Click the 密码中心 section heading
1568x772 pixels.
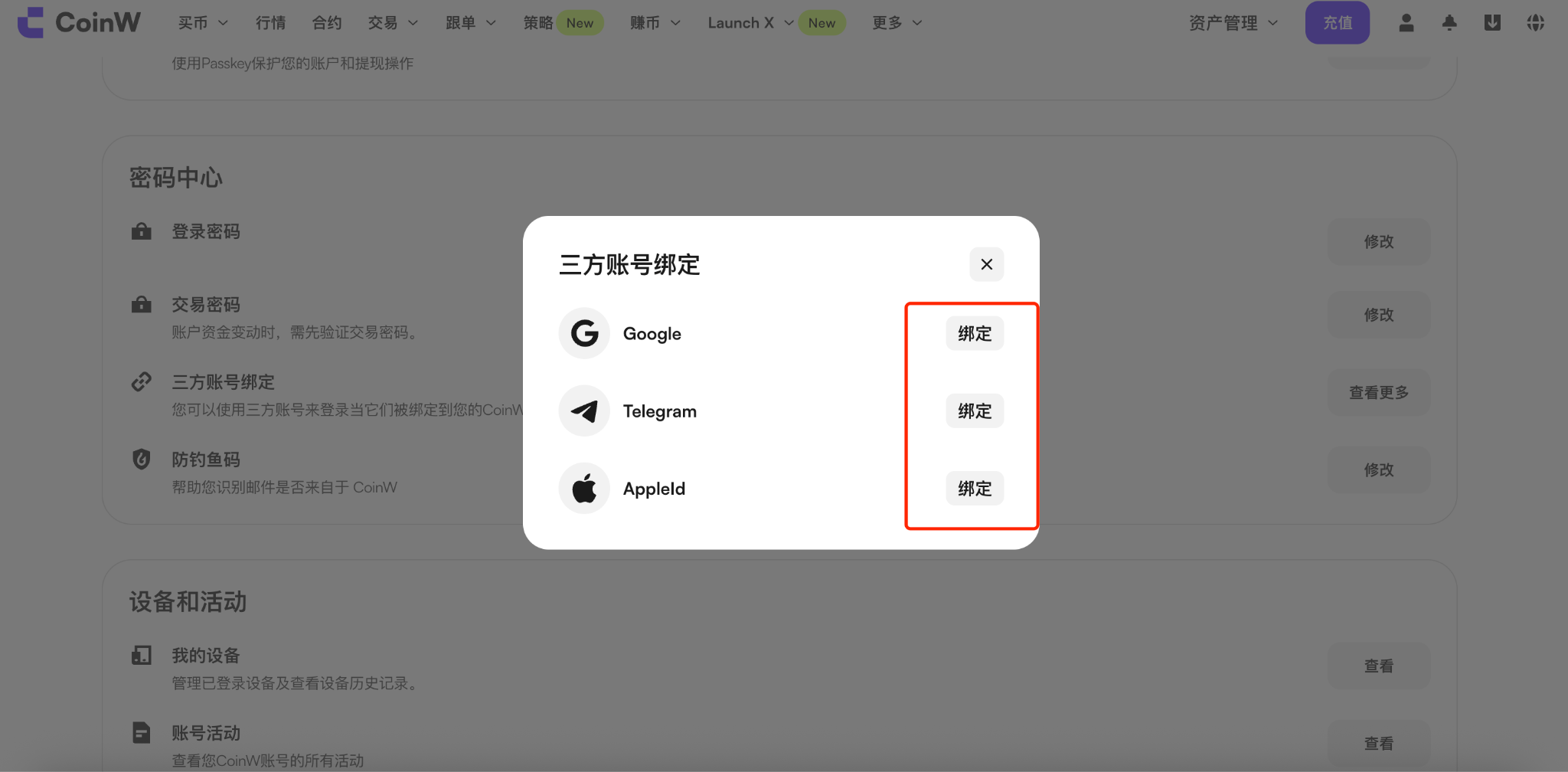pos(176,178)
